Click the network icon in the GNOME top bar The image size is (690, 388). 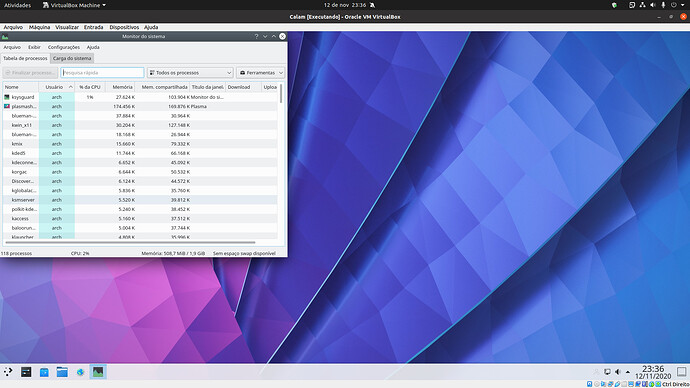[x=642, y=5]
